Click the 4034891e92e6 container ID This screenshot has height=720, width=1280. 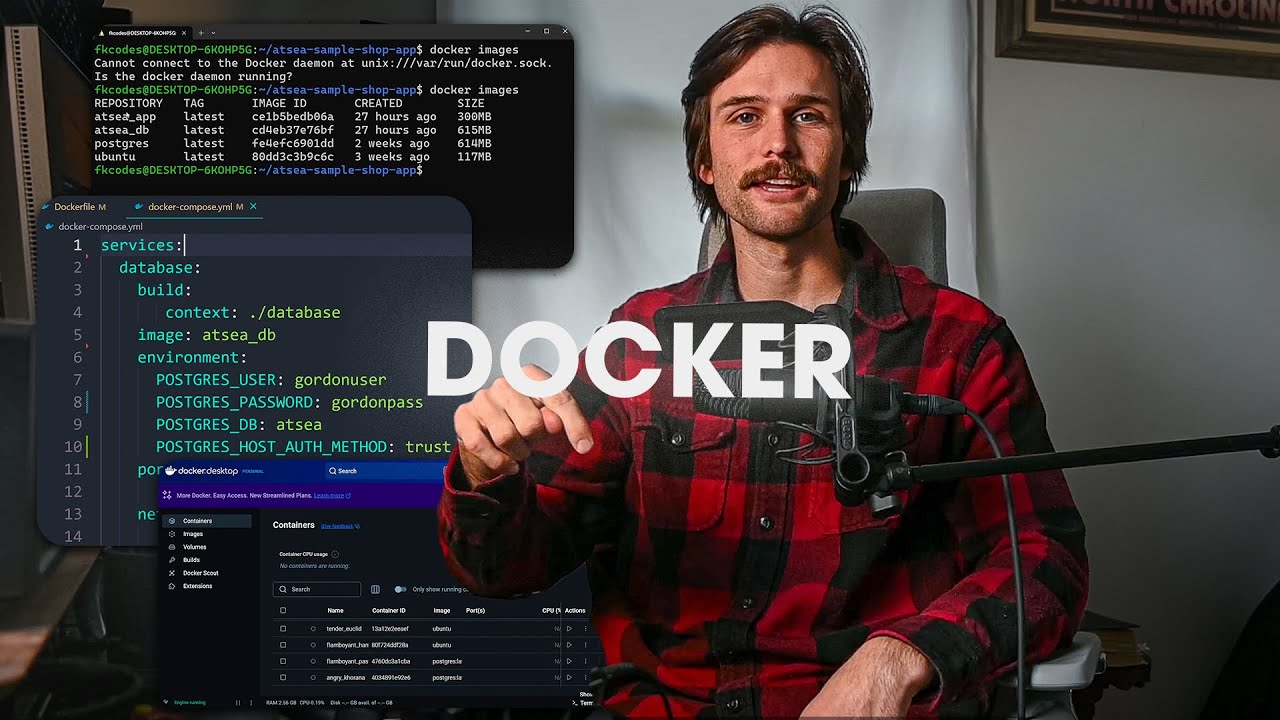tap(391, 678)
